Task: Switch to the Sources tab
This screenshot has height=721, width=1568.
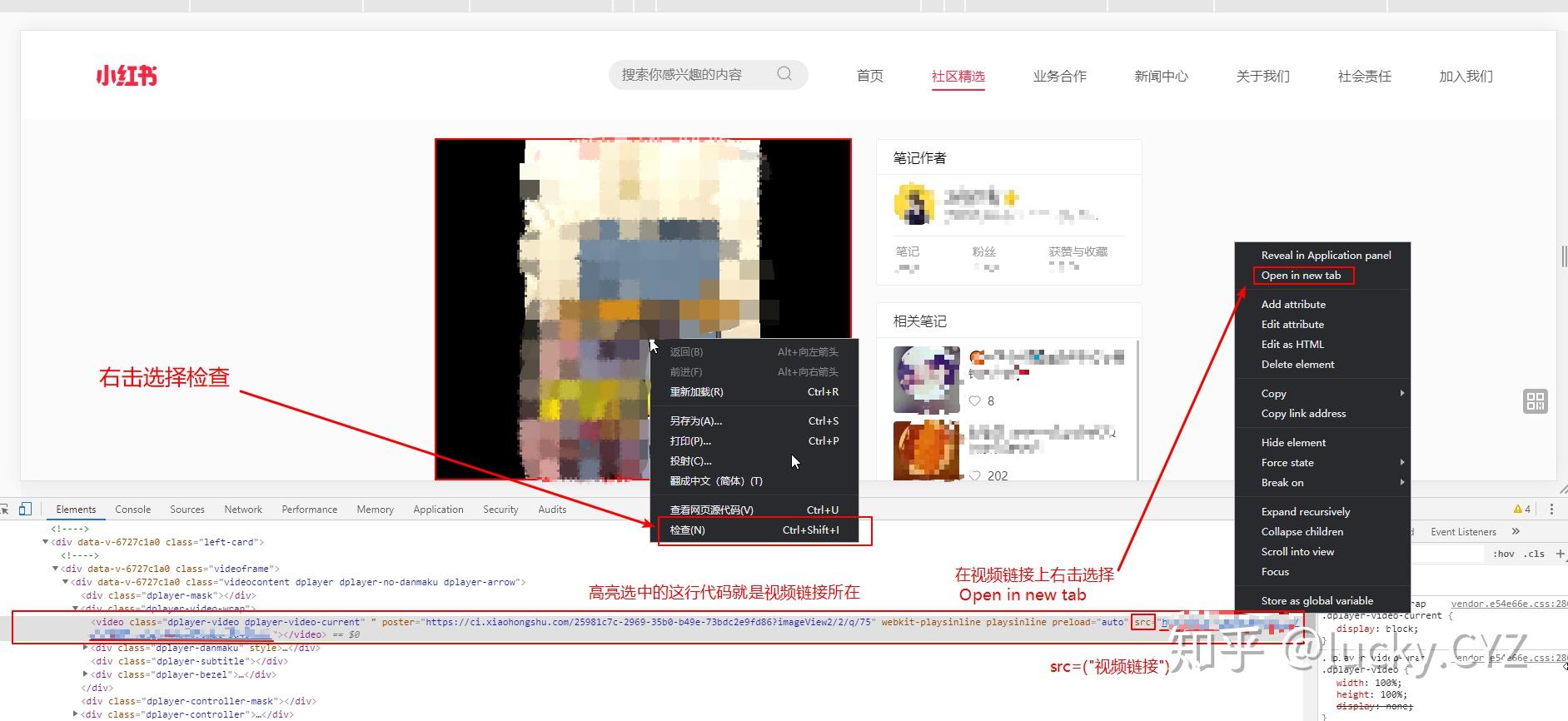Action: click(187, 510)
